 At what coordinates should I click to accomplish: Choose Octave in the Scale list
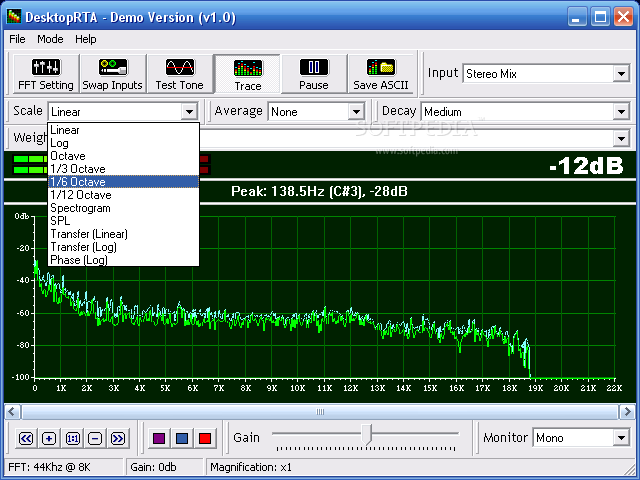coord(123,156)
